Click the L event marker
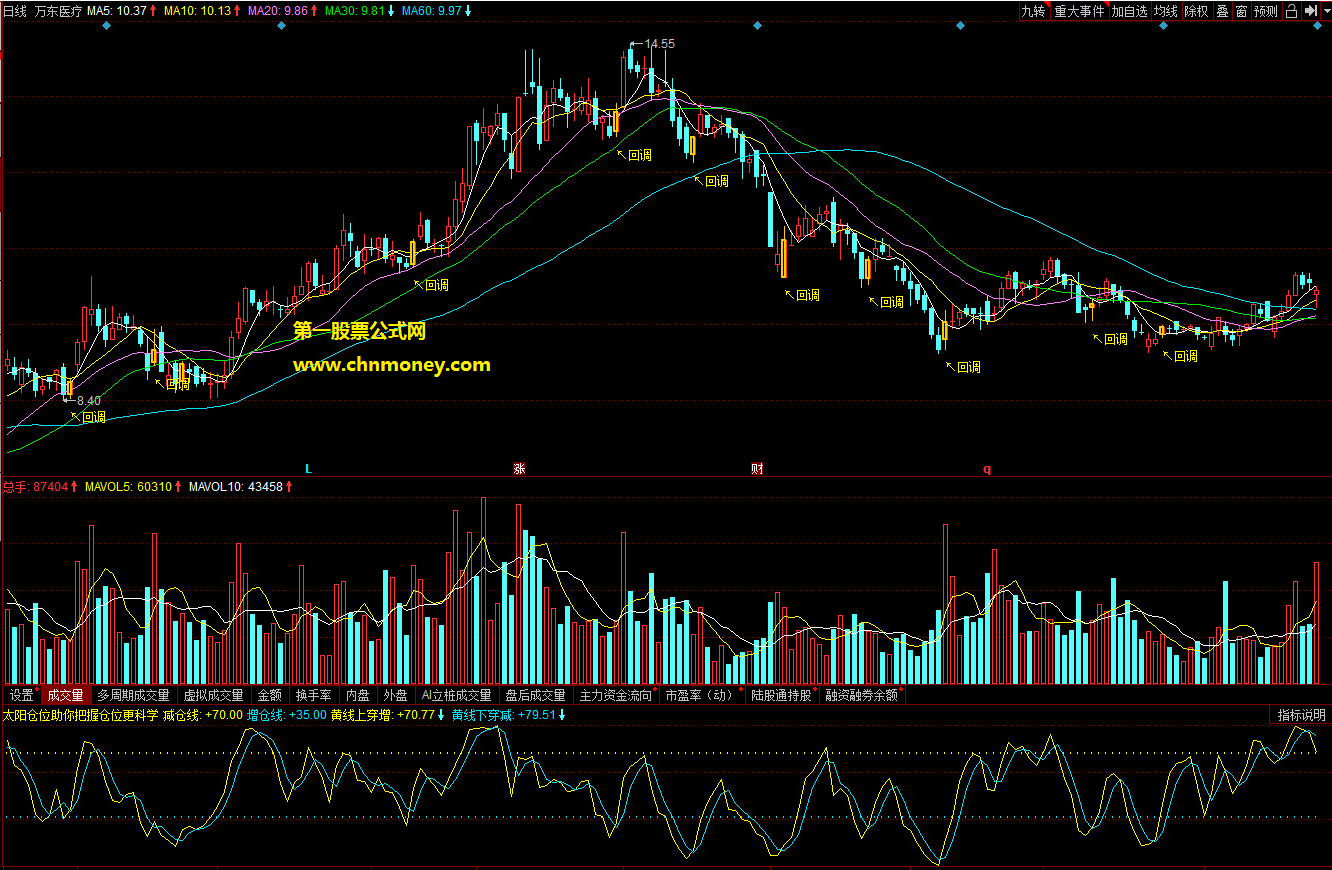Viewport: 1332px width, 870px height. [x=309, y=468]
